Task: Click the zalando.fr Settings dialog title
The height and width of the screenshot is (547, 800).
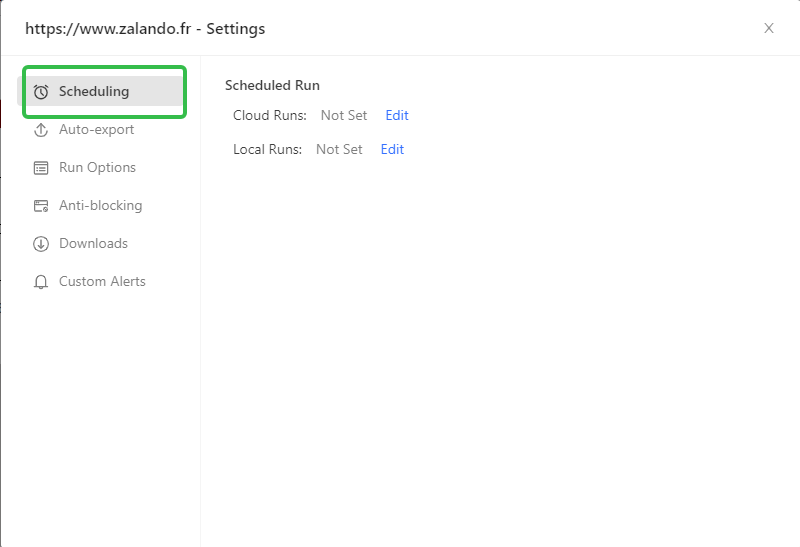Action: coord(145,28)
